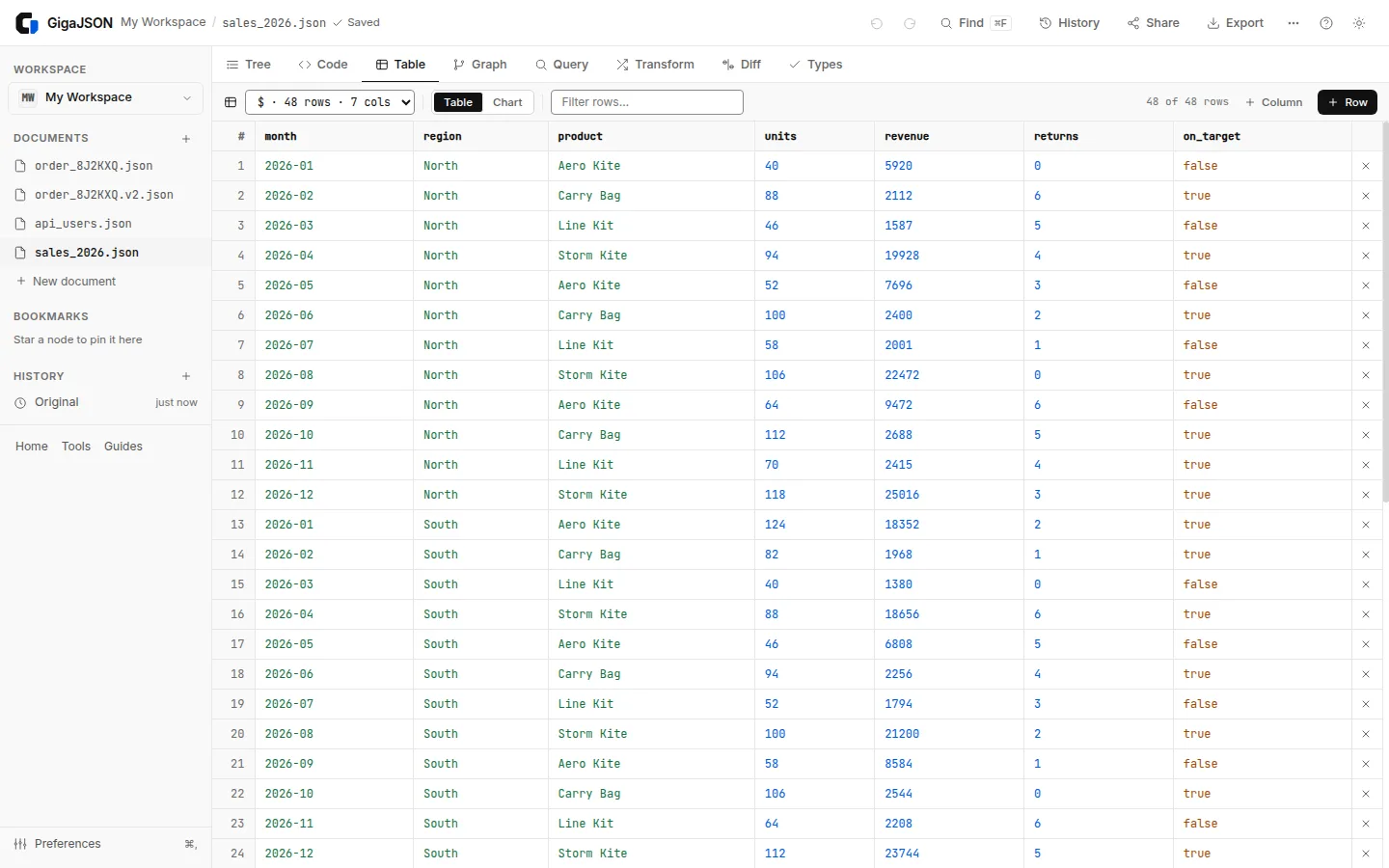Remove row 8 using its X icon
1389x868 pixels.
tap(1366, 375)
